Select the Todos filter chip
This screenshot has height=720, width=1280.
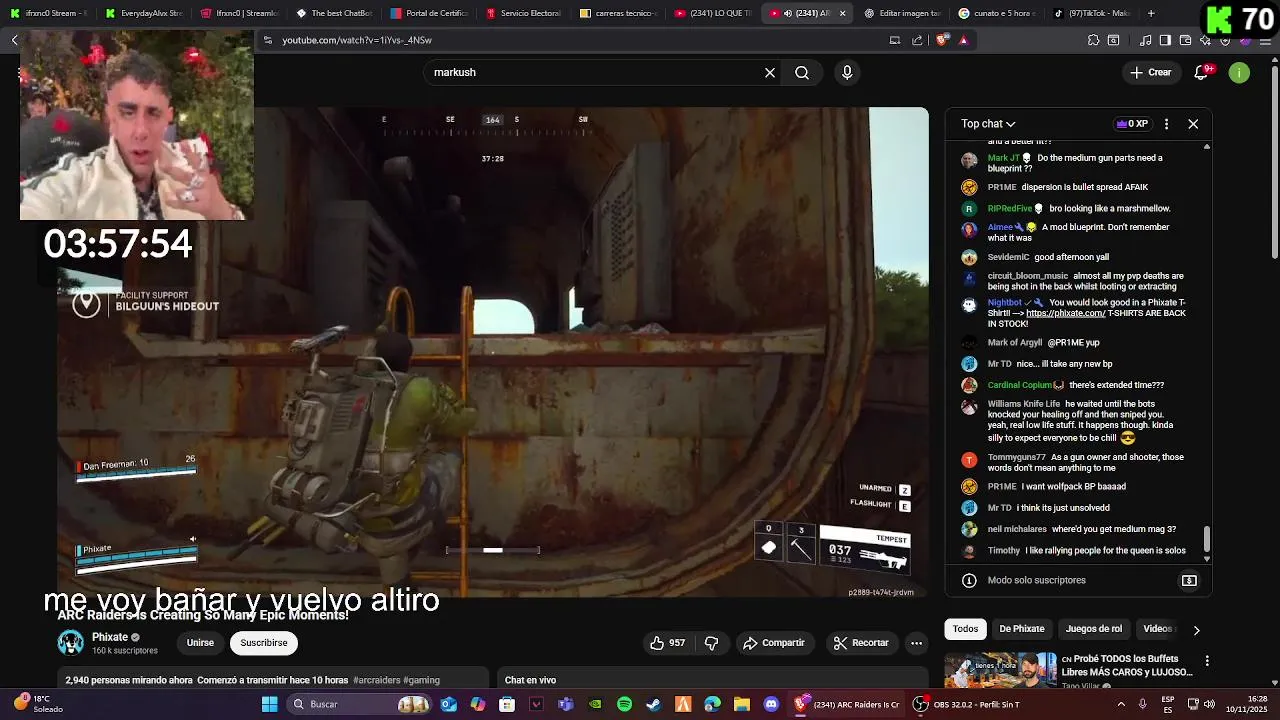coord(965,629)
